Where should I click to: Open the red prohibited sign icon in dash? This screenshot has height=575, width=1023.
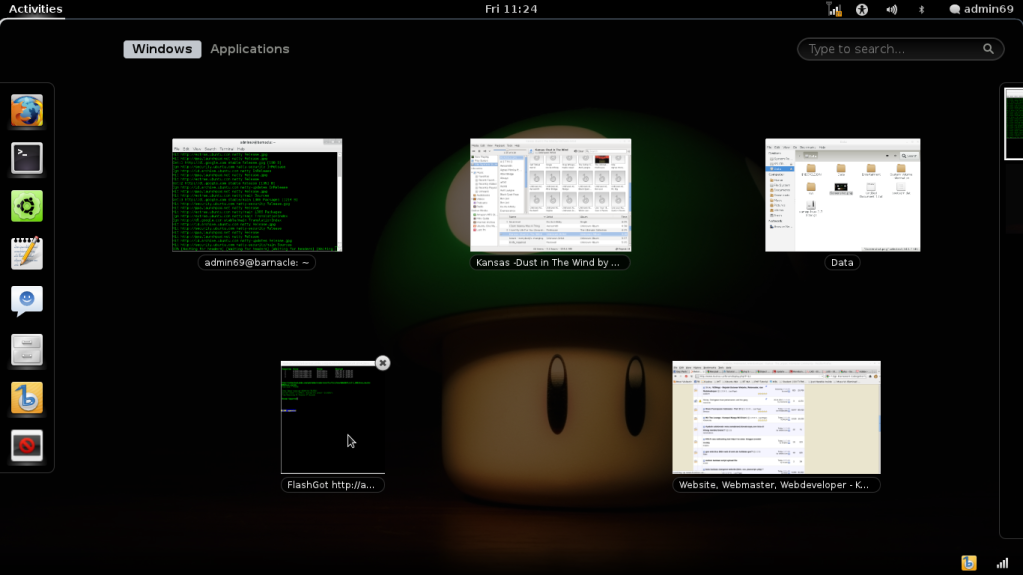27,446
